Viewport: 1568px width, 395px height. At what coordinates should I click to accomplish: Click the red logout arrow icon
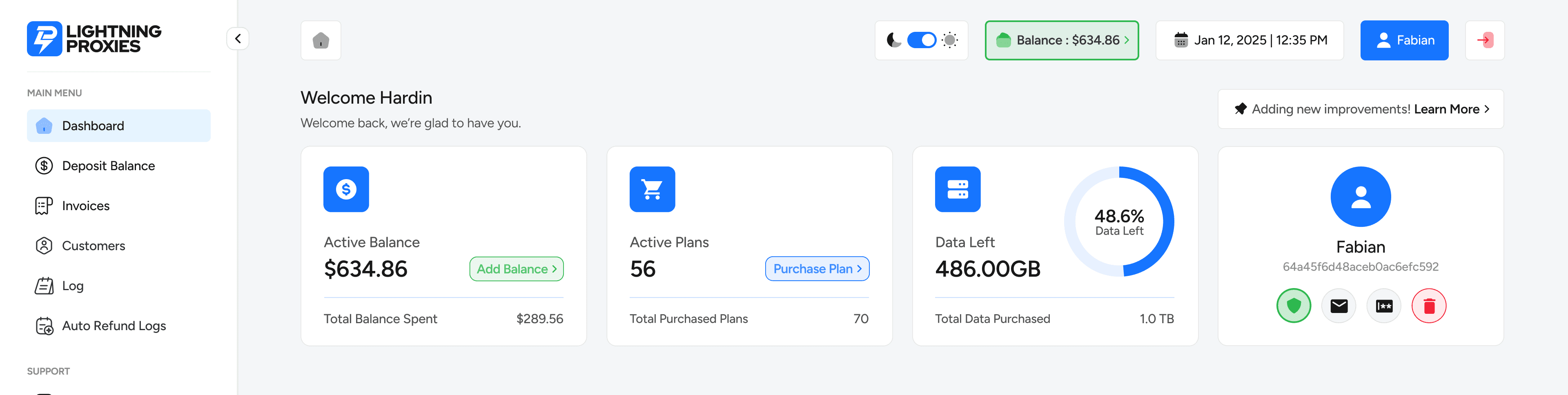tap(1485, 40)
